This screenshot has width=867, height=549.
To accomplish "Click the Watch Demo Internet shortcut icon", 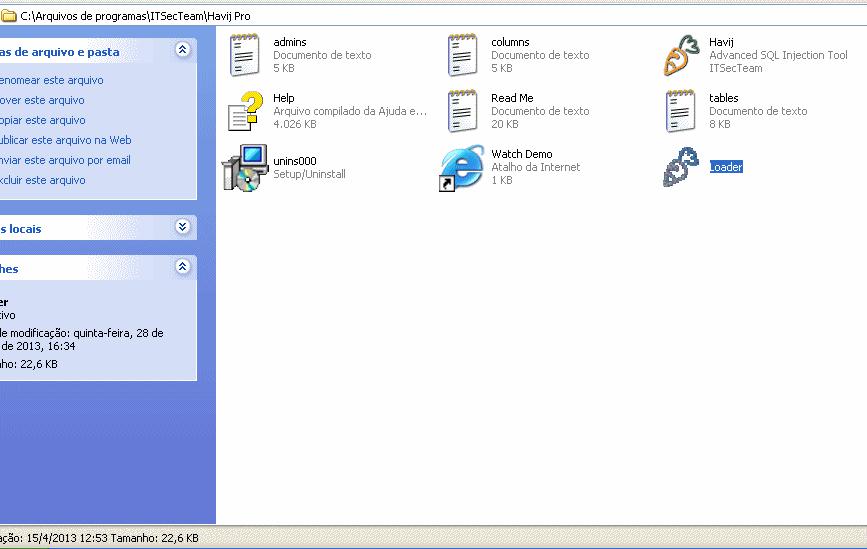I will pyautogui.click(x=462, y=168).
